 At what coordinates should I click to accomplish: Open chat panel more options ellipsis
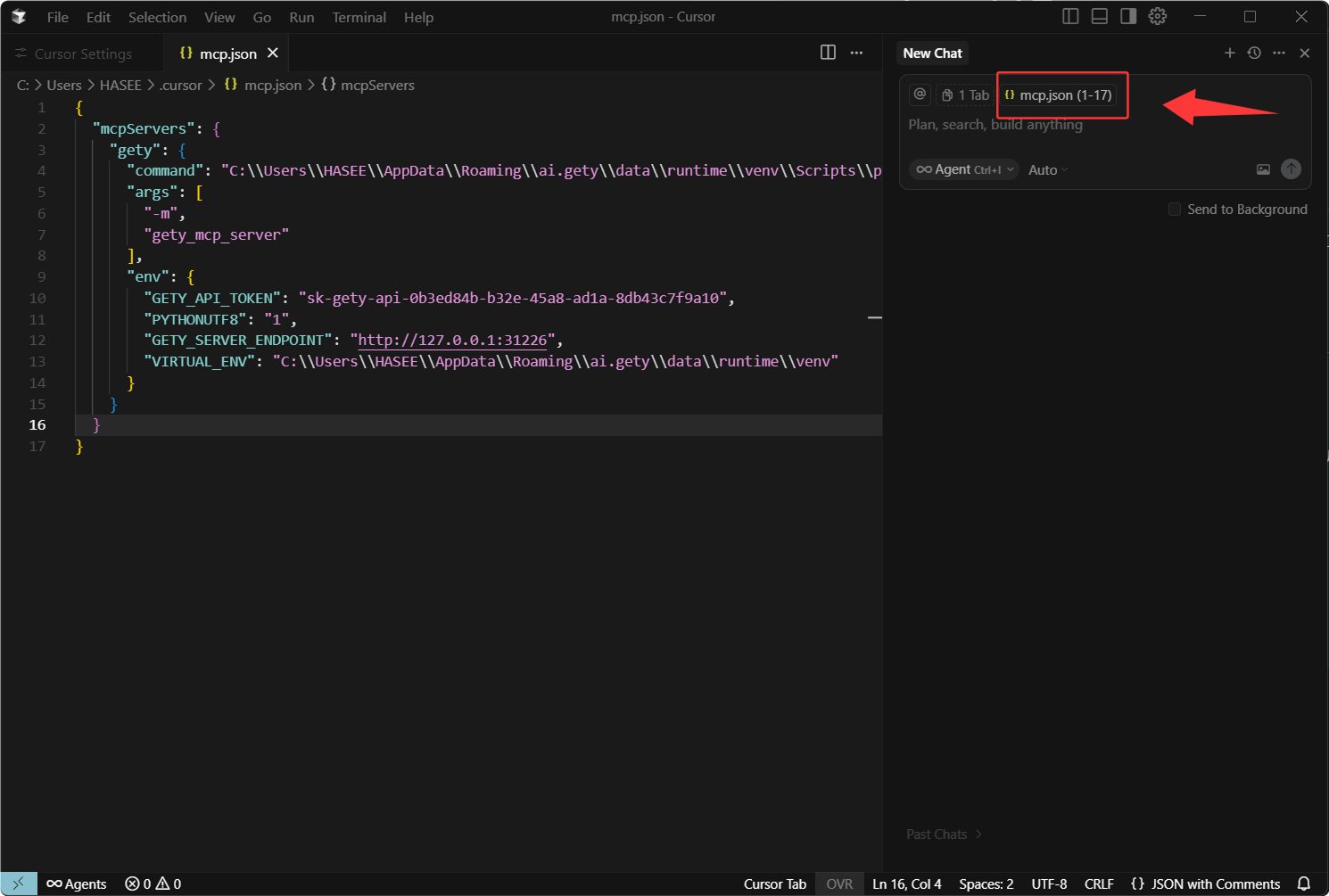coord(1279,53)
